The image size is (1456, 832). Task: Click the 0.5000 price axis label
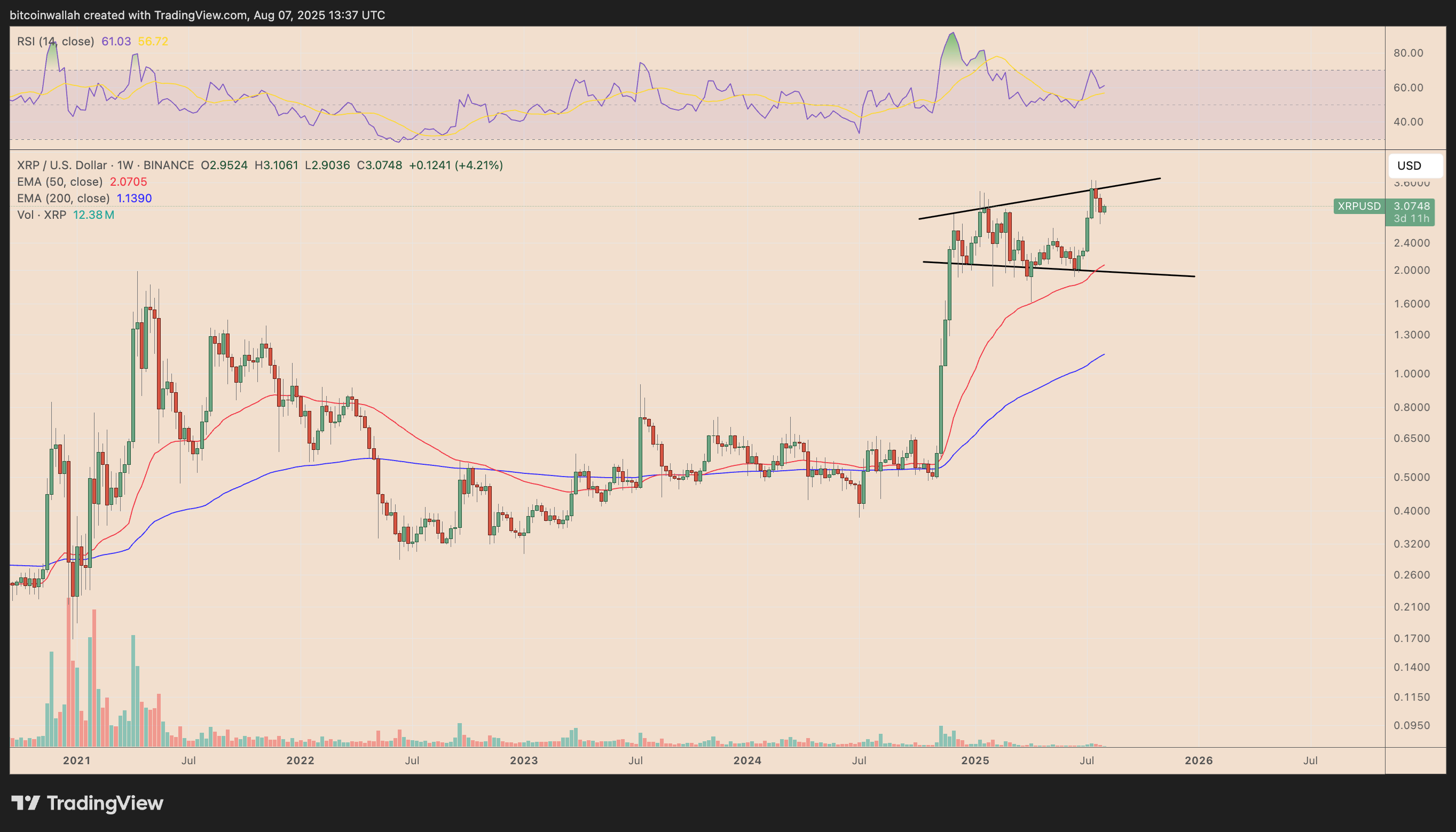pyautogui.click(x=1411, y=477)
